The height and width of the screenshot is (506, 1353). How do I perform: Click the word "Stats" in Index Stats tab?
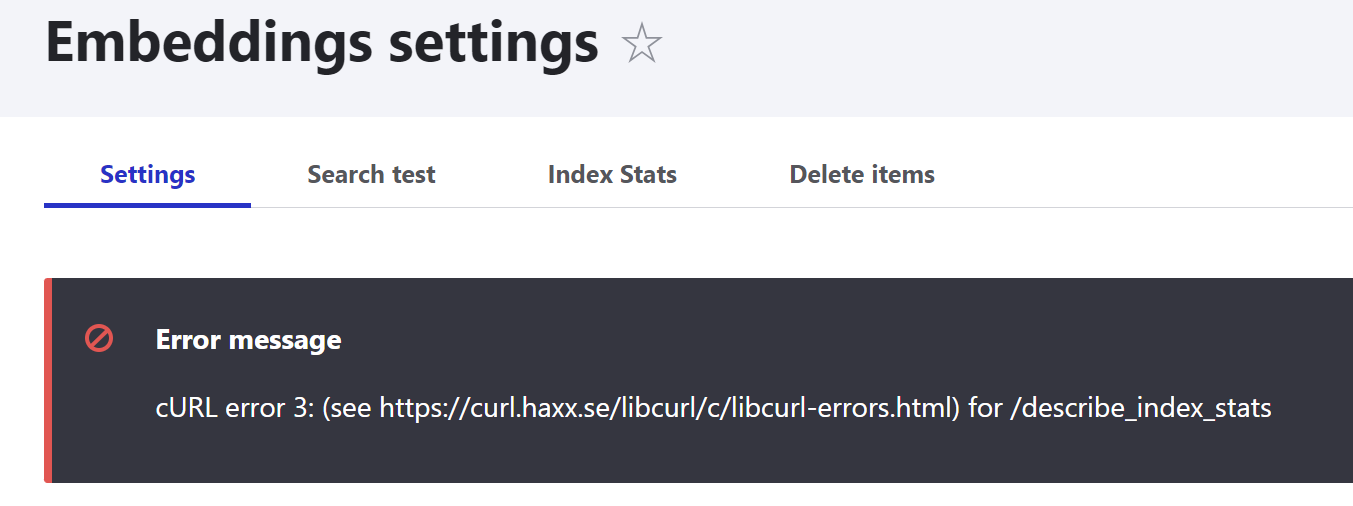[645, 175]
